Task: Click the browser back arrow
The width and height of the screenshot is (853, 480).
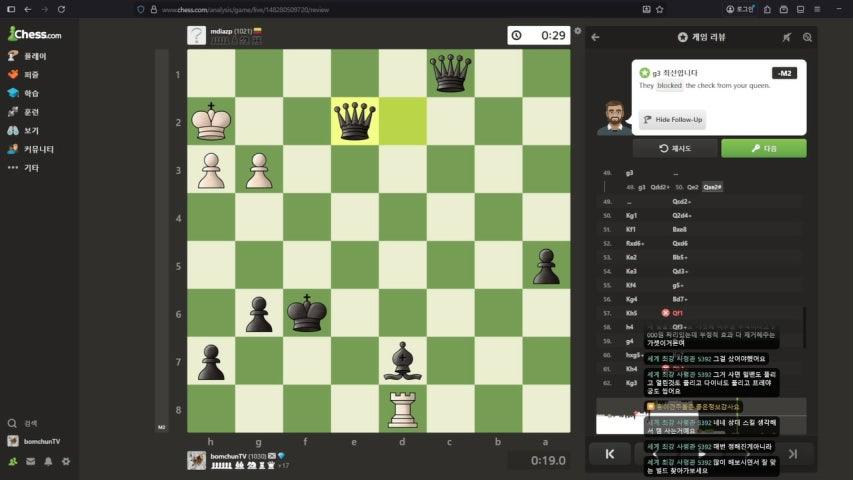Action: (28, 9)
